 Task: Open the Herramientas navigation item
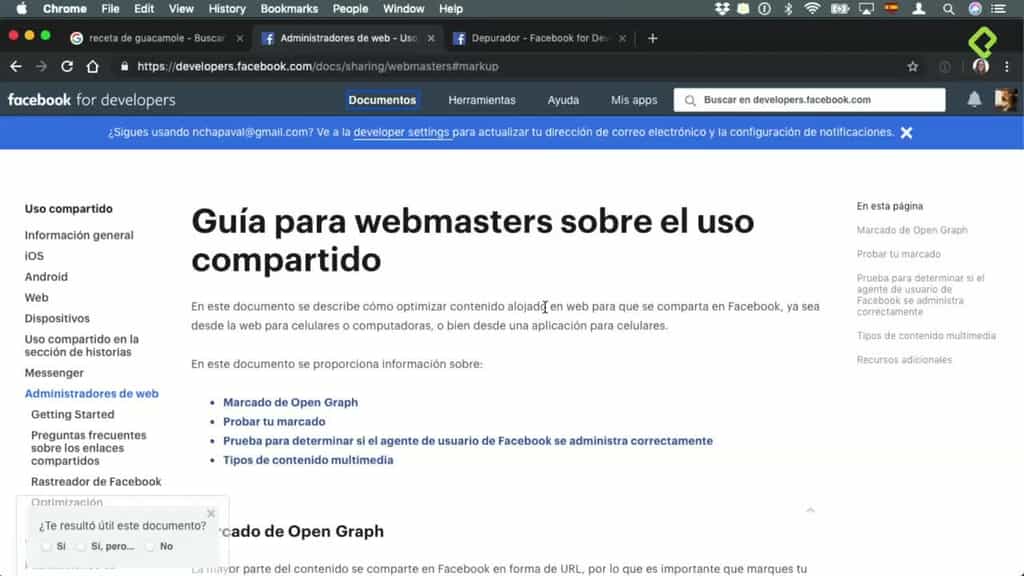[x=482, y=100]
